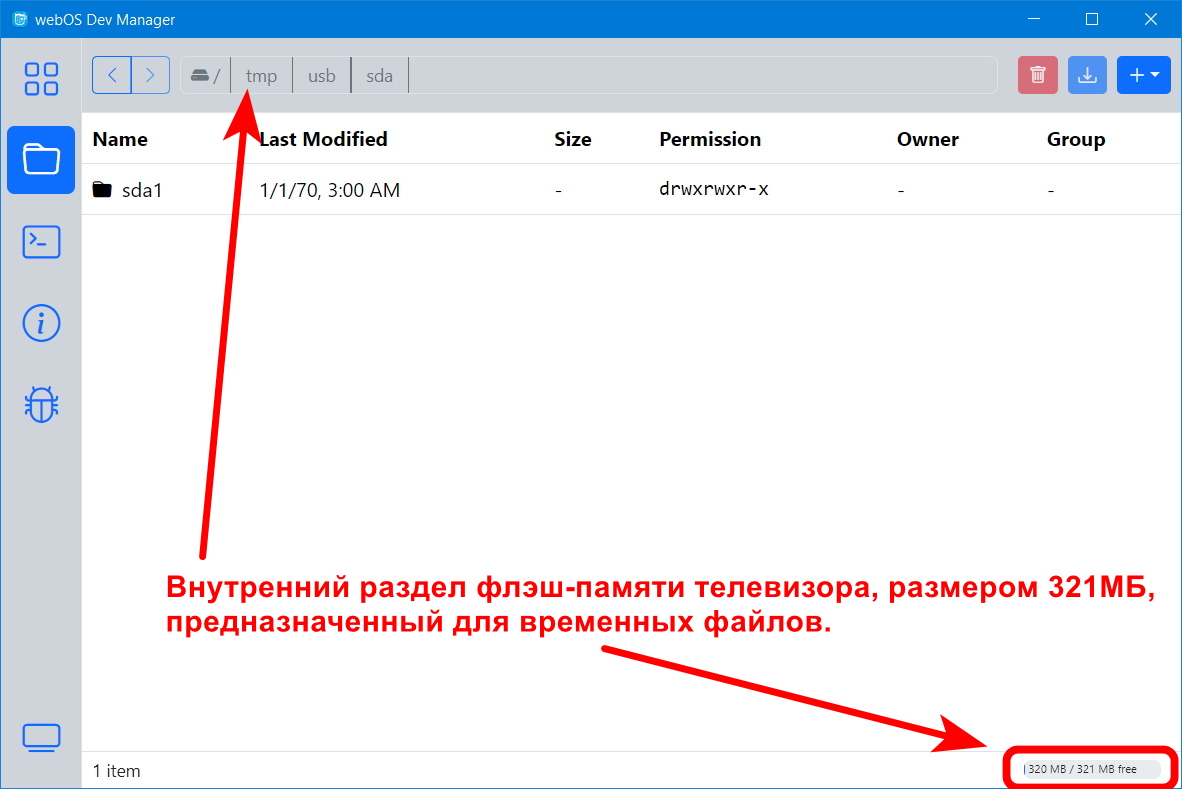Navigate to tmp breadcrumb
Screen dimensions: 1182x789
(261, 76)
